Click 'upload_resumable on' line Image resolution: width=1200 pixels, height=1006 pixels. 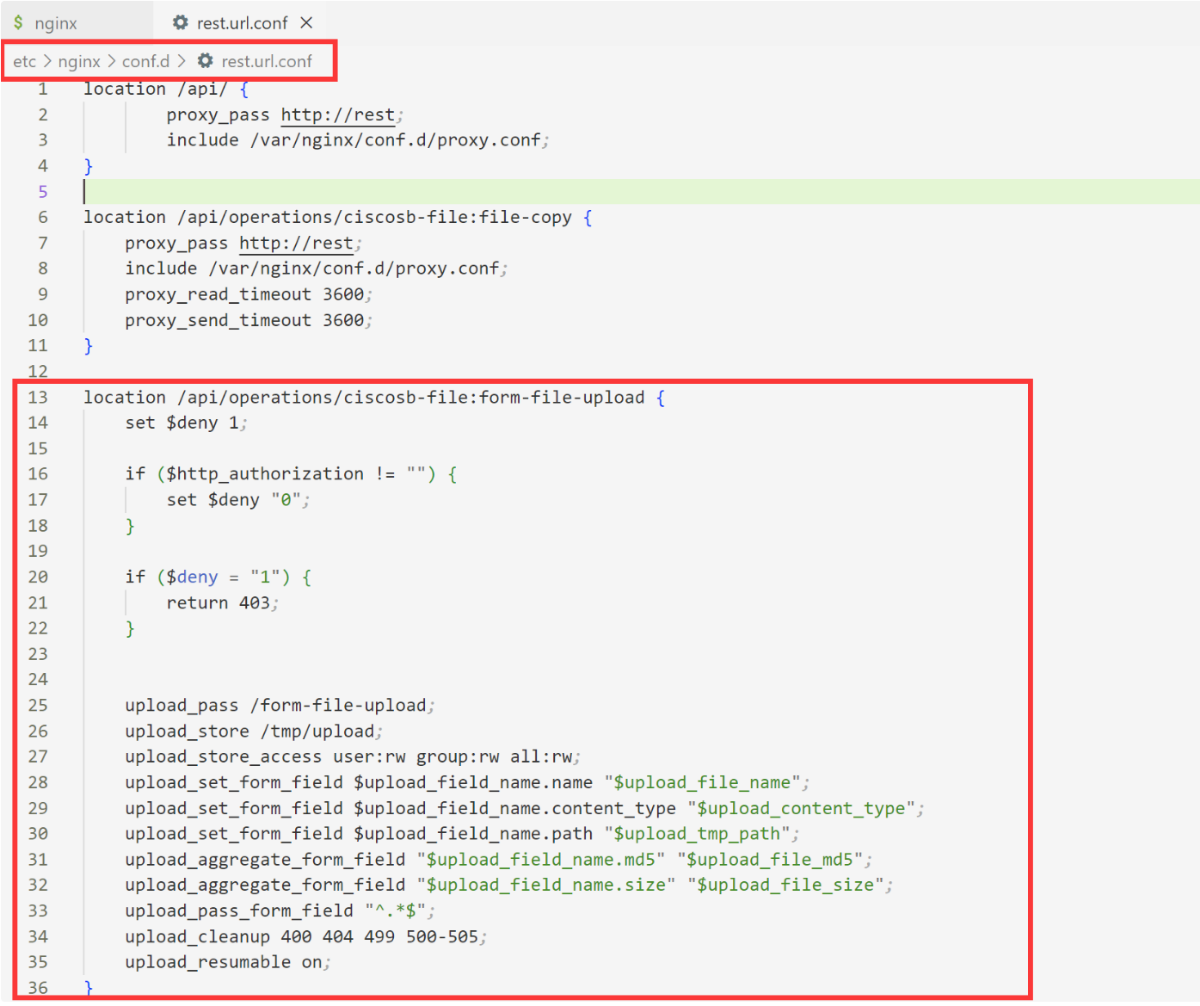coord(229,962)
